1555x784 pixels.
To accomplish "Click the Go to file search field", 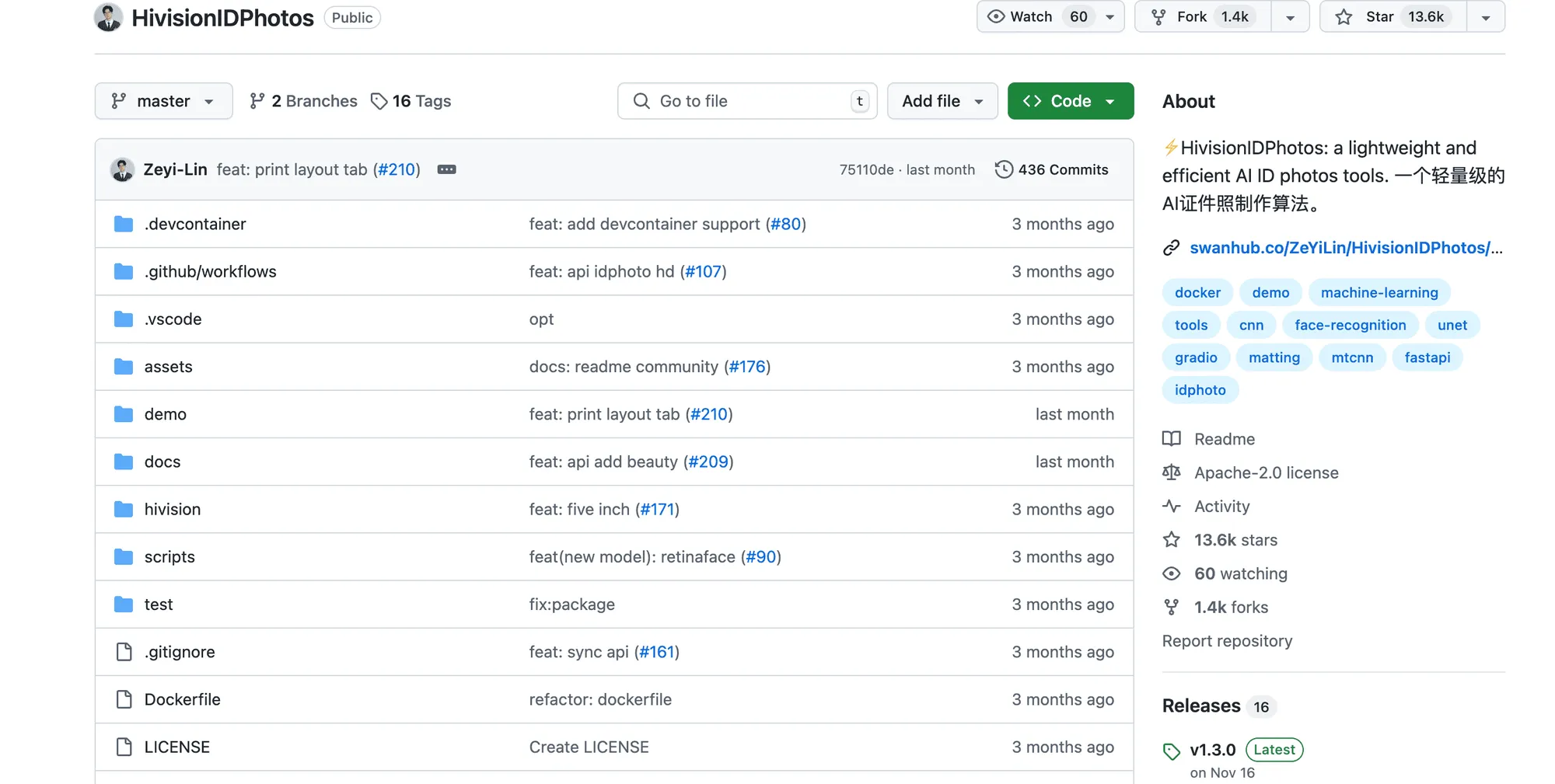I will click(x=746, y=101).
